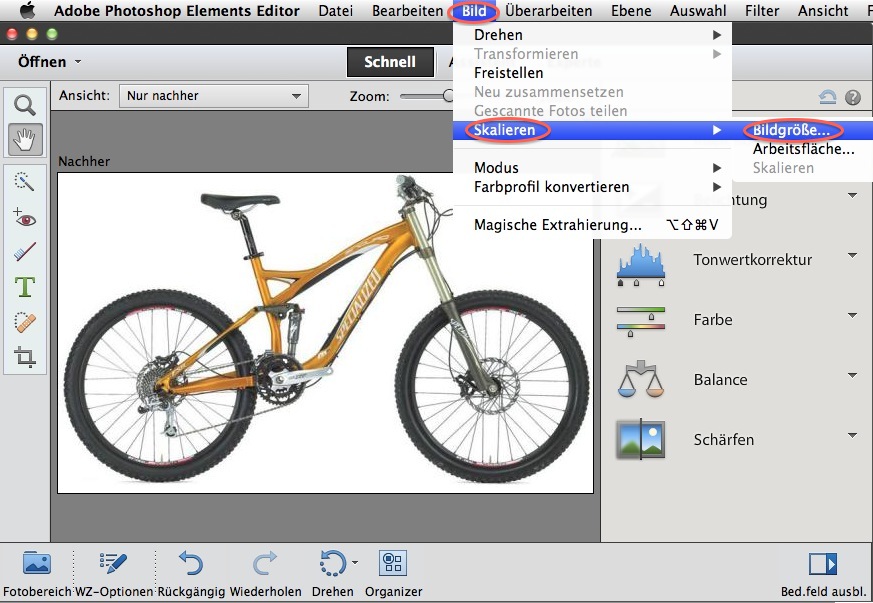Click the Adobe Photoshop Elements Editor app menu

pos(176,11)
